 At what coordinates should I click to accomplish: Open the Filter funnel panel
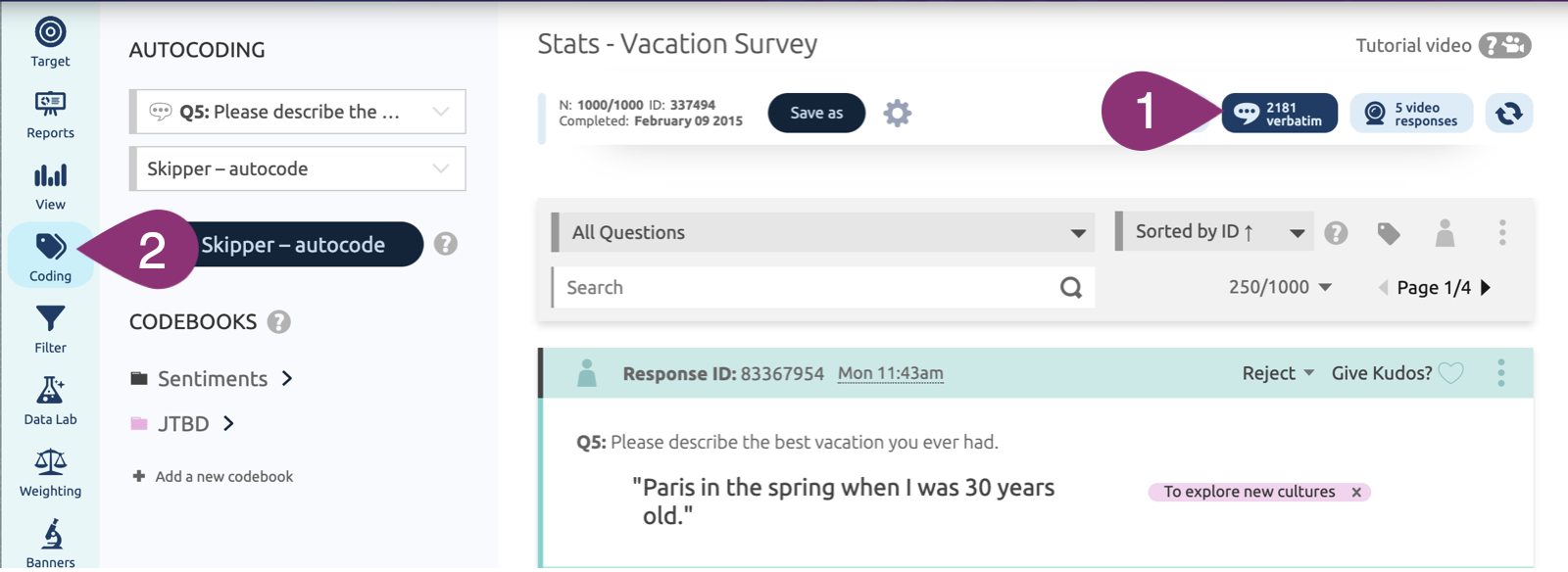click(50, 328)
